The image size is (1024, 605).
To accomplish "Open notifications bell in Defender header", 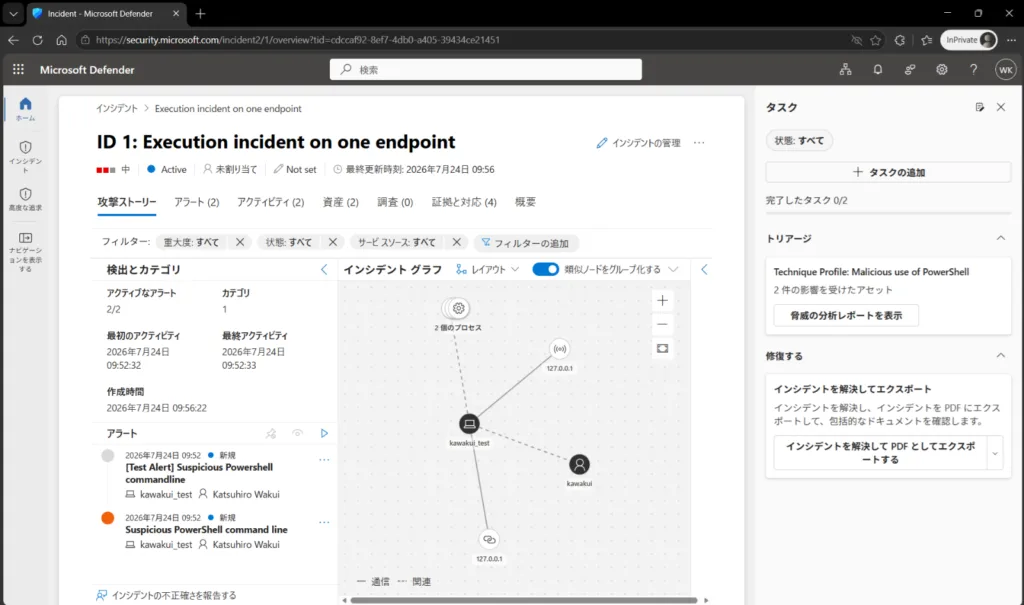I will (x=878, y=69).
